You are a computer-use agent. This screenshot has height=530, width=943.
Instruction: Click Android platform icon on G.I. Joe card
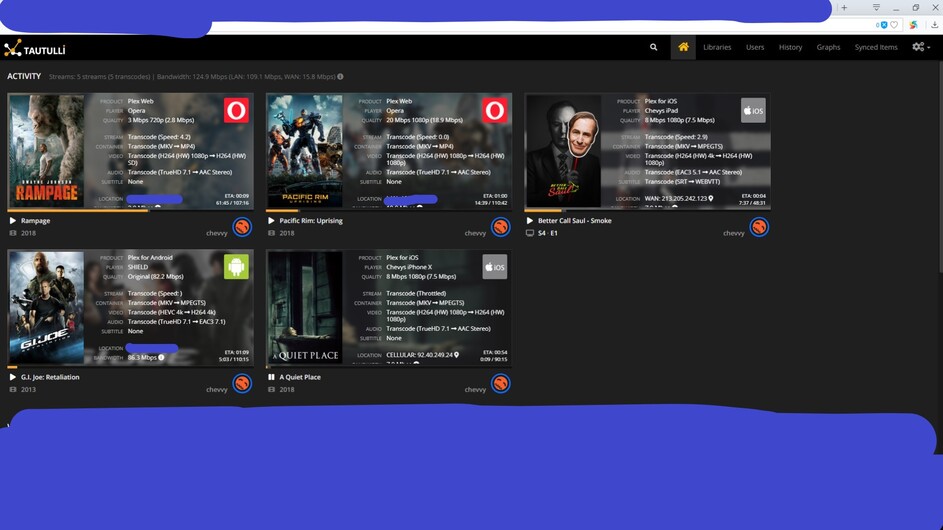(236, 267)
